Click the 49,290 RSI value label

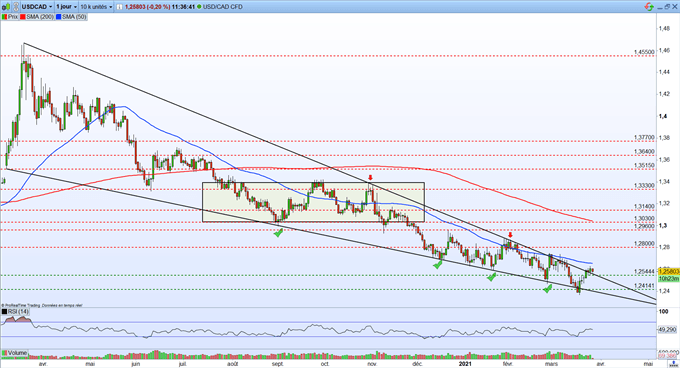[668, 330]
